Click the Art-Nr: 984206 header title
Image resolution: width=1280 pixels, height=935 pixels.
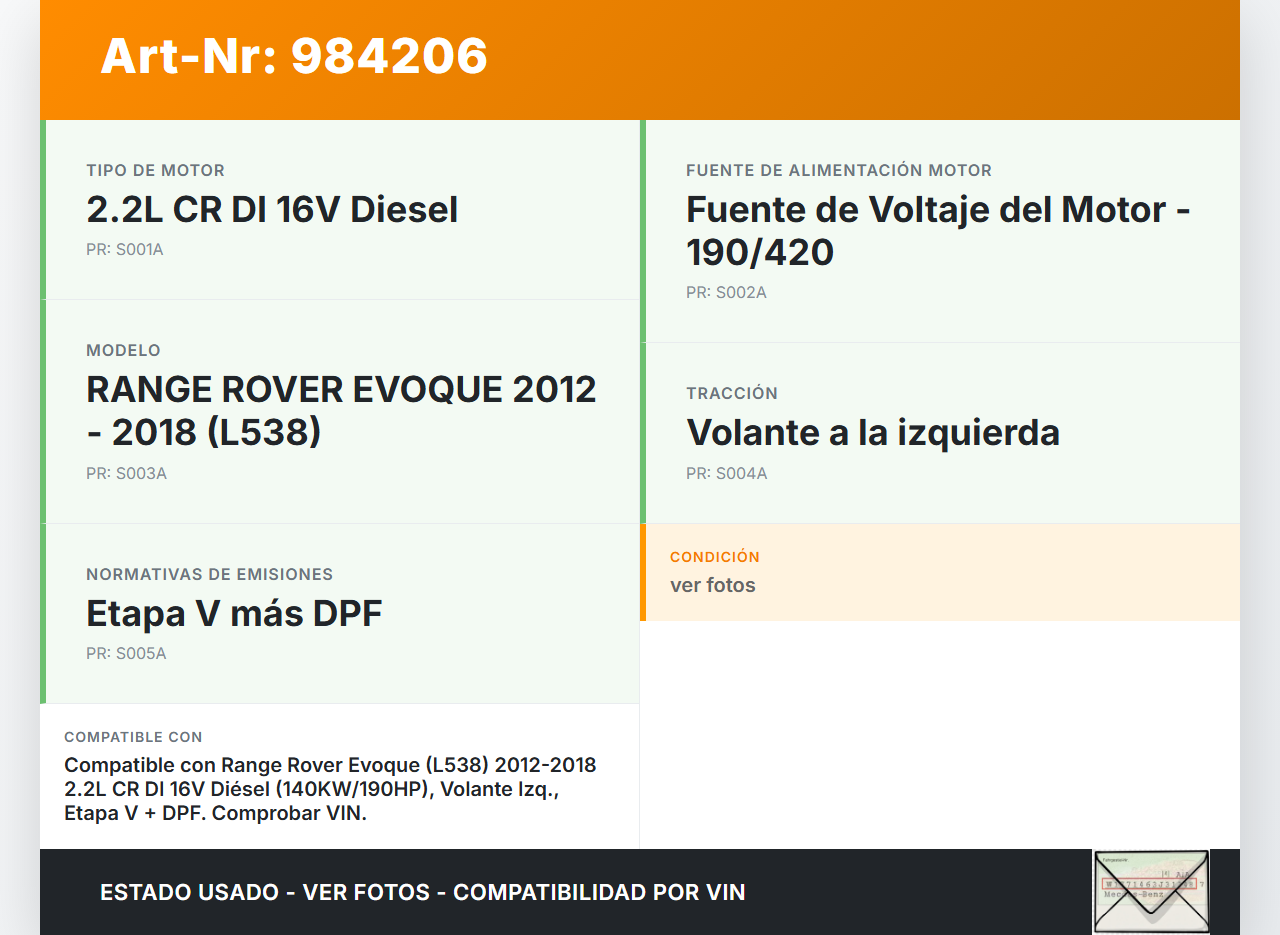coord(294,56)
